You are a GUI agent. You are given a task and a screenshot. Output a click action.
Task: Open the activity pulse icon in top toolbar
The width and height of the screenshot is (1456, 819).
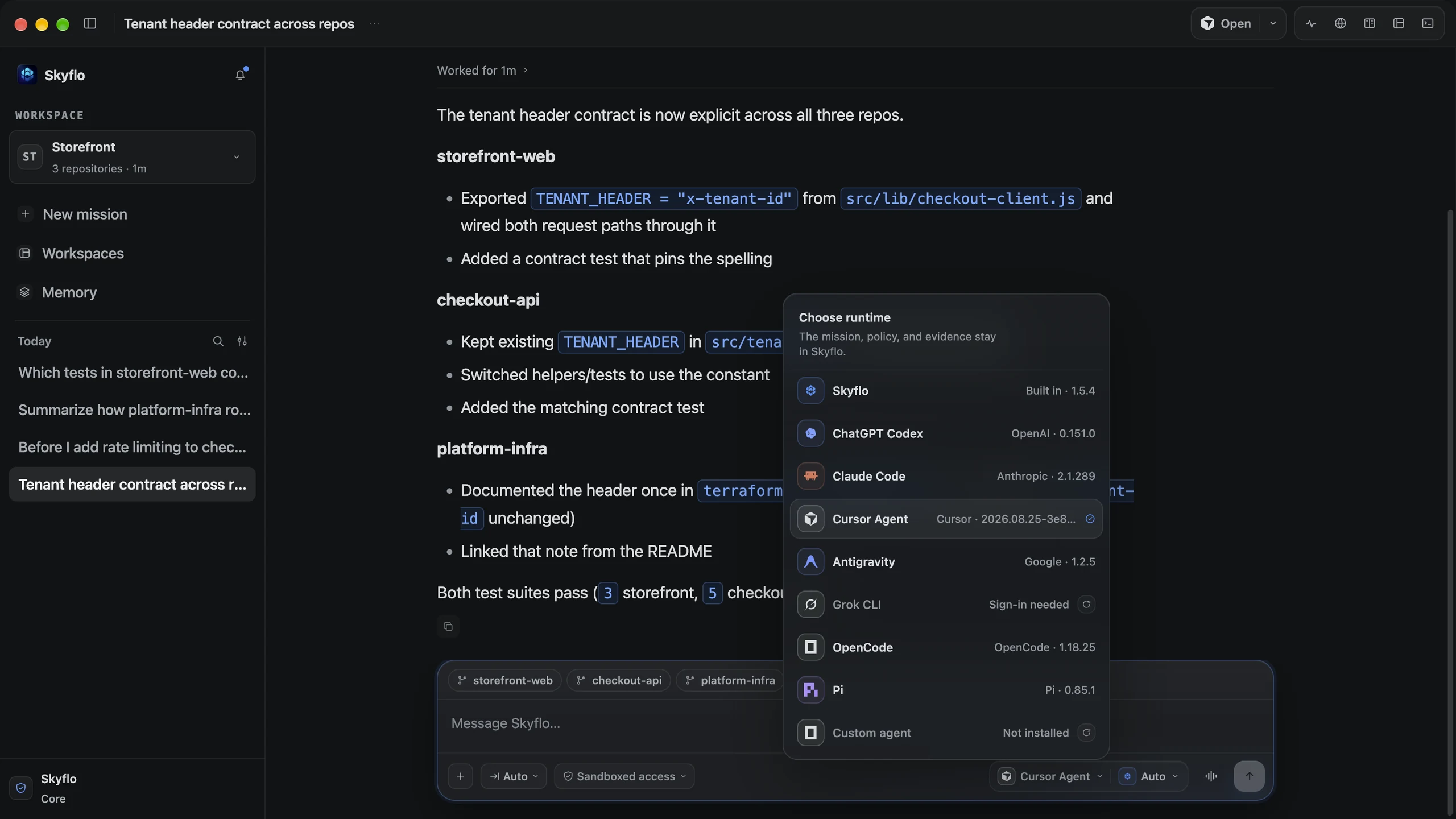tap(1311, 23)
